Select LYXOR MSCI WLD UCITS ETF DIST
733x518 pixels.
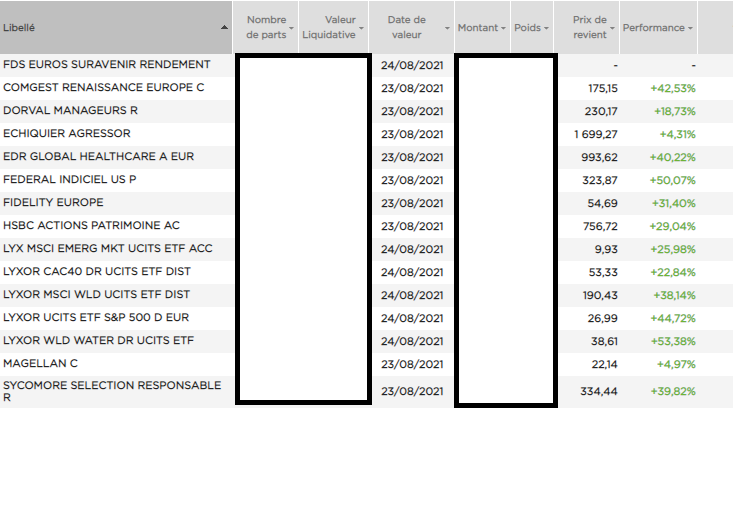click(96, 294)
